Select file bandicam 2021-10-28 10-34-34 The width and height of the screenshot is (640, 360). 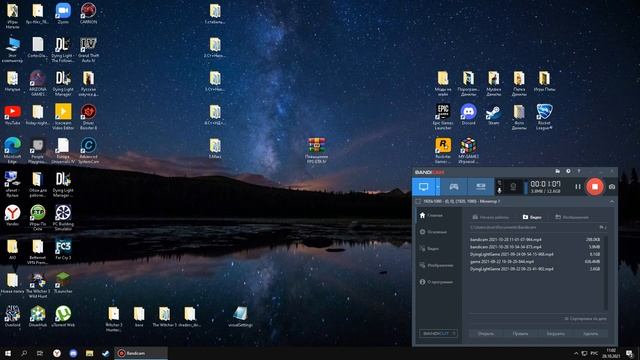point(535,247)
